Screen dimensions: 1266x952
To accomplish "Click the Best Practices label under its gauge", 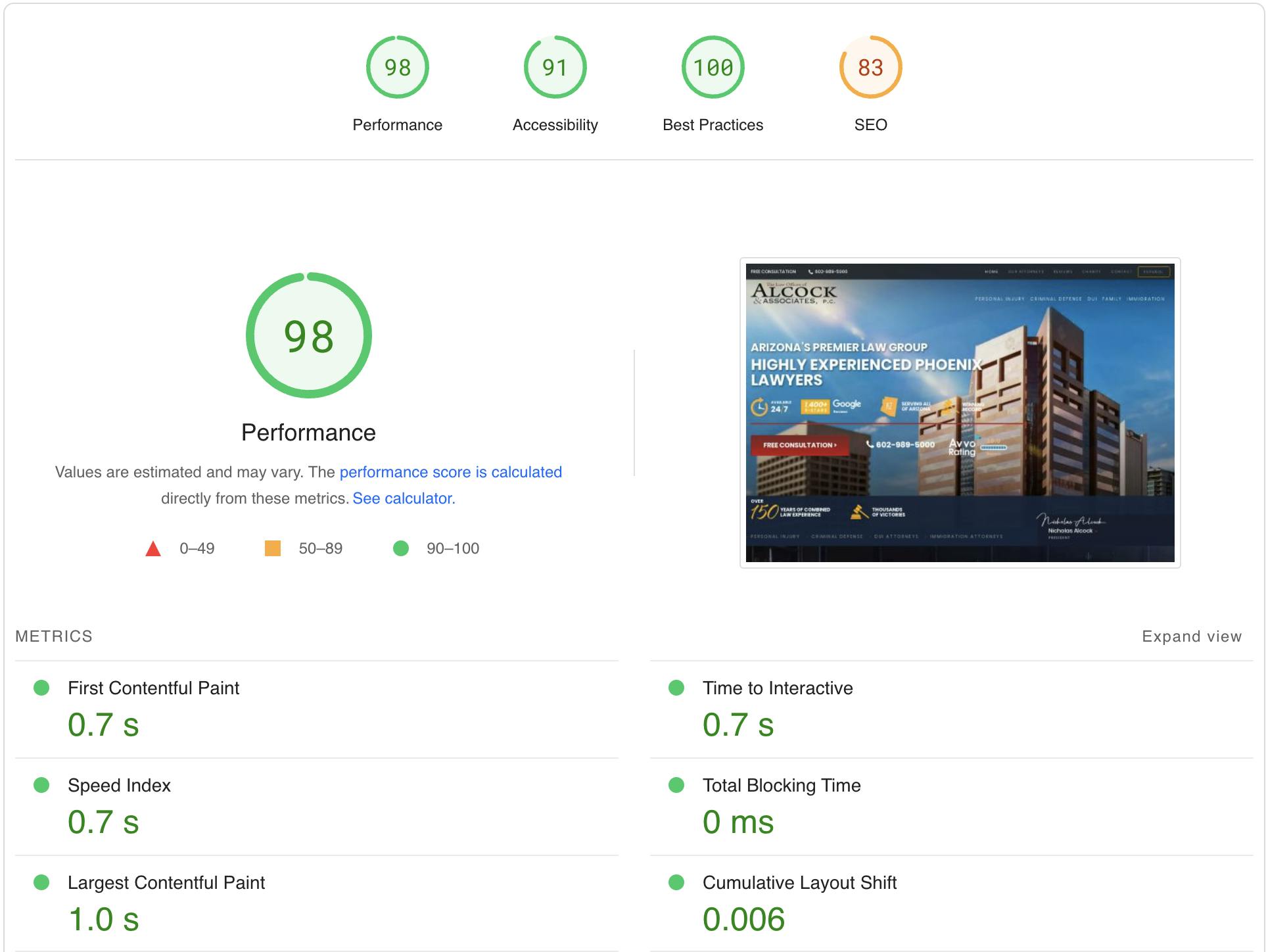I will [x=713, y=125].
